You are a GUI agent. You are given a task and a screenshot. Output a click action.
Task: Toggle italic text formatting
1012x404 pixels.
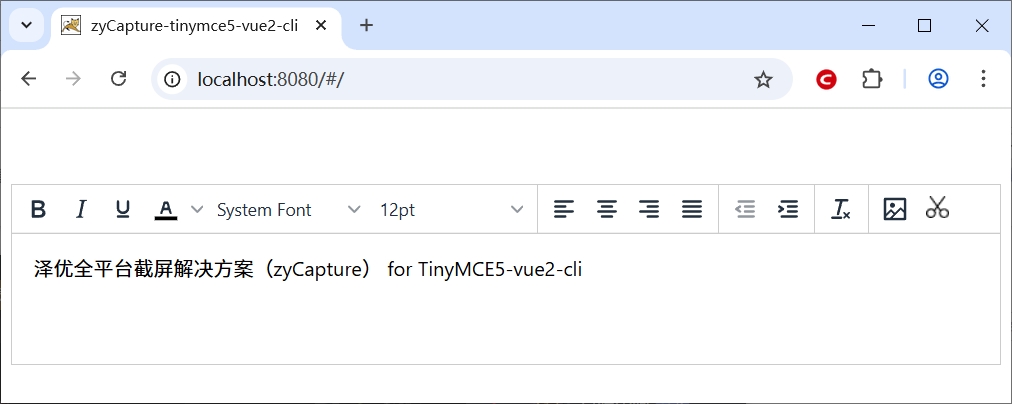(81, 209)
